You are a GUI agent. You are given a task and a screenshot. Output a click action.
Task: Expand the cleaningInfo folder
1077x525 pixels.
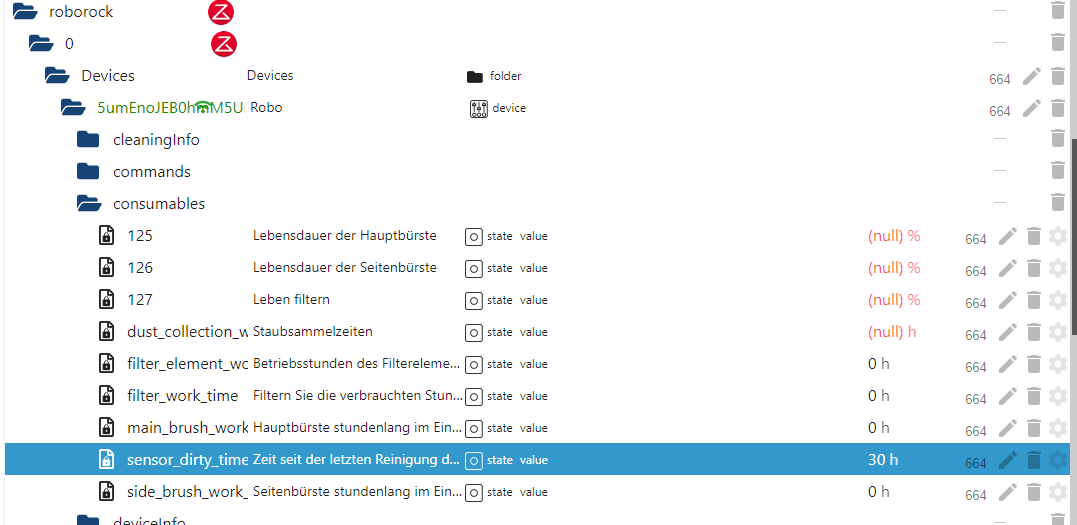click(x=89, y=140)
